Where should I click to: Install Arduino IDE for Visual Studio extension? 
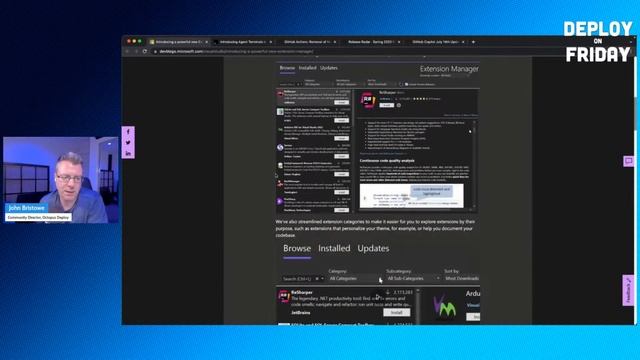(x=341, y=138)
